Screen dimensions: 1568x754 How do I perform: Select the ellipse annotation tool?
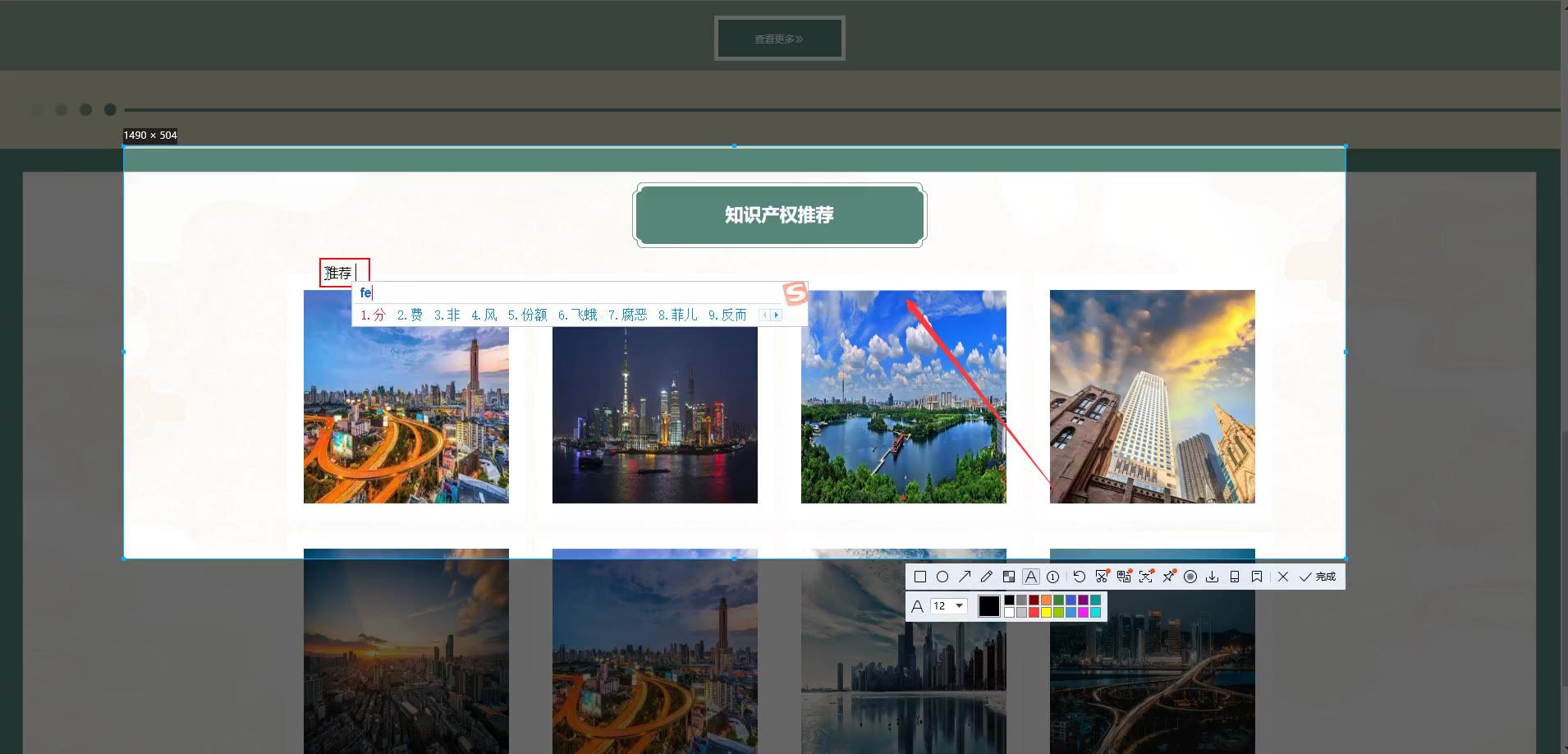[x=942, y=577]
